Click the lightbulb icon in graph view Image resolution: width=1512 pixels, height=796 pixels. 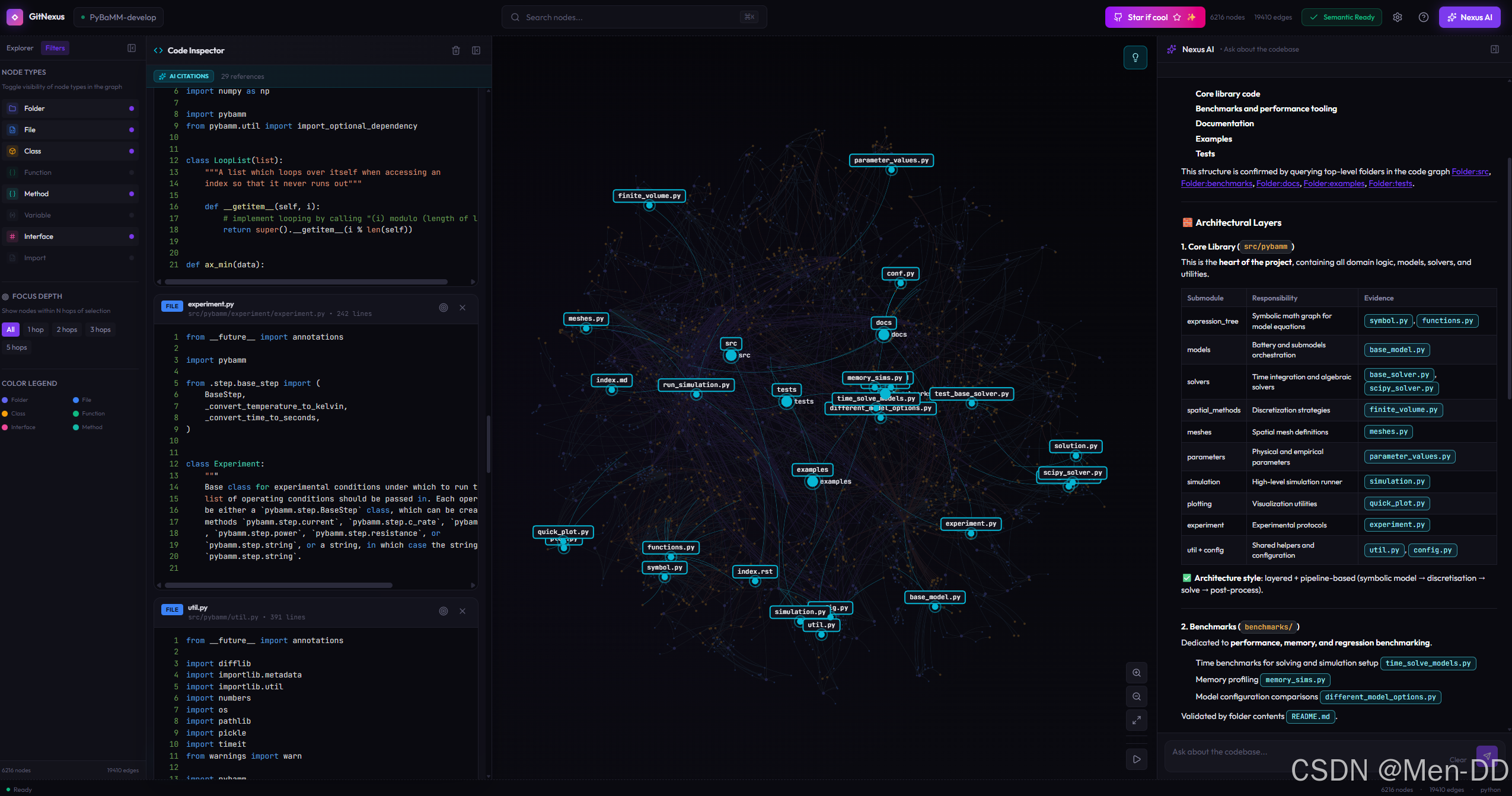pyautogui.click(x=1135, y=57)
